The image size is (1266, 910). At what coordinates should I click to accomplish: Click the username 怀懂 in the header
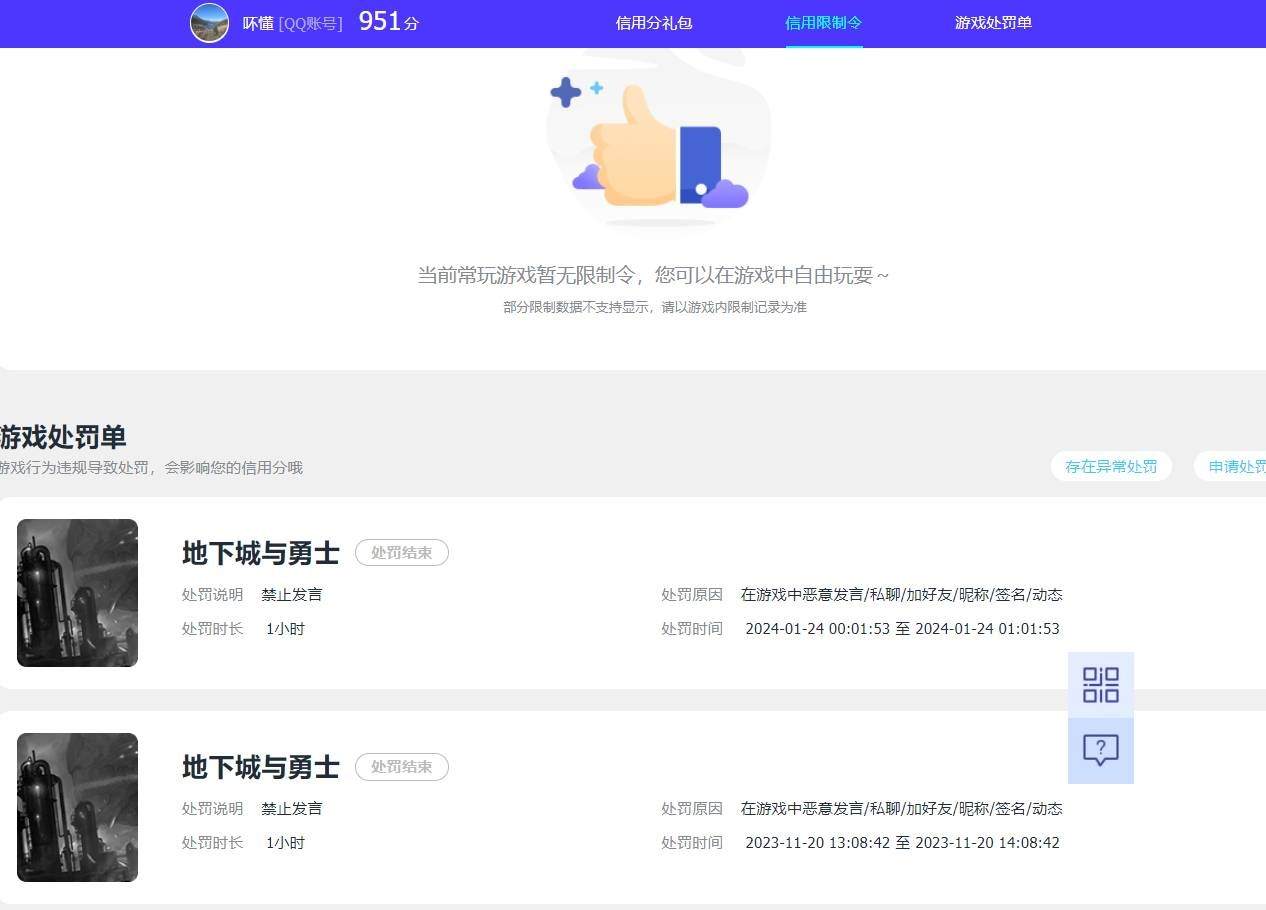(x=258, y=23)
